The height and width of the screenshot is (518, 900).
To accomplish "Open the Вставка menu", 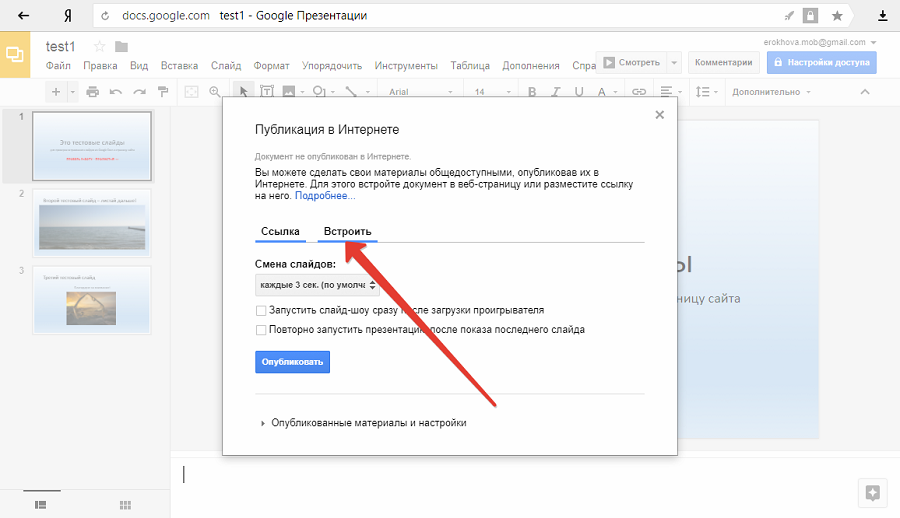I will (179, 66).
